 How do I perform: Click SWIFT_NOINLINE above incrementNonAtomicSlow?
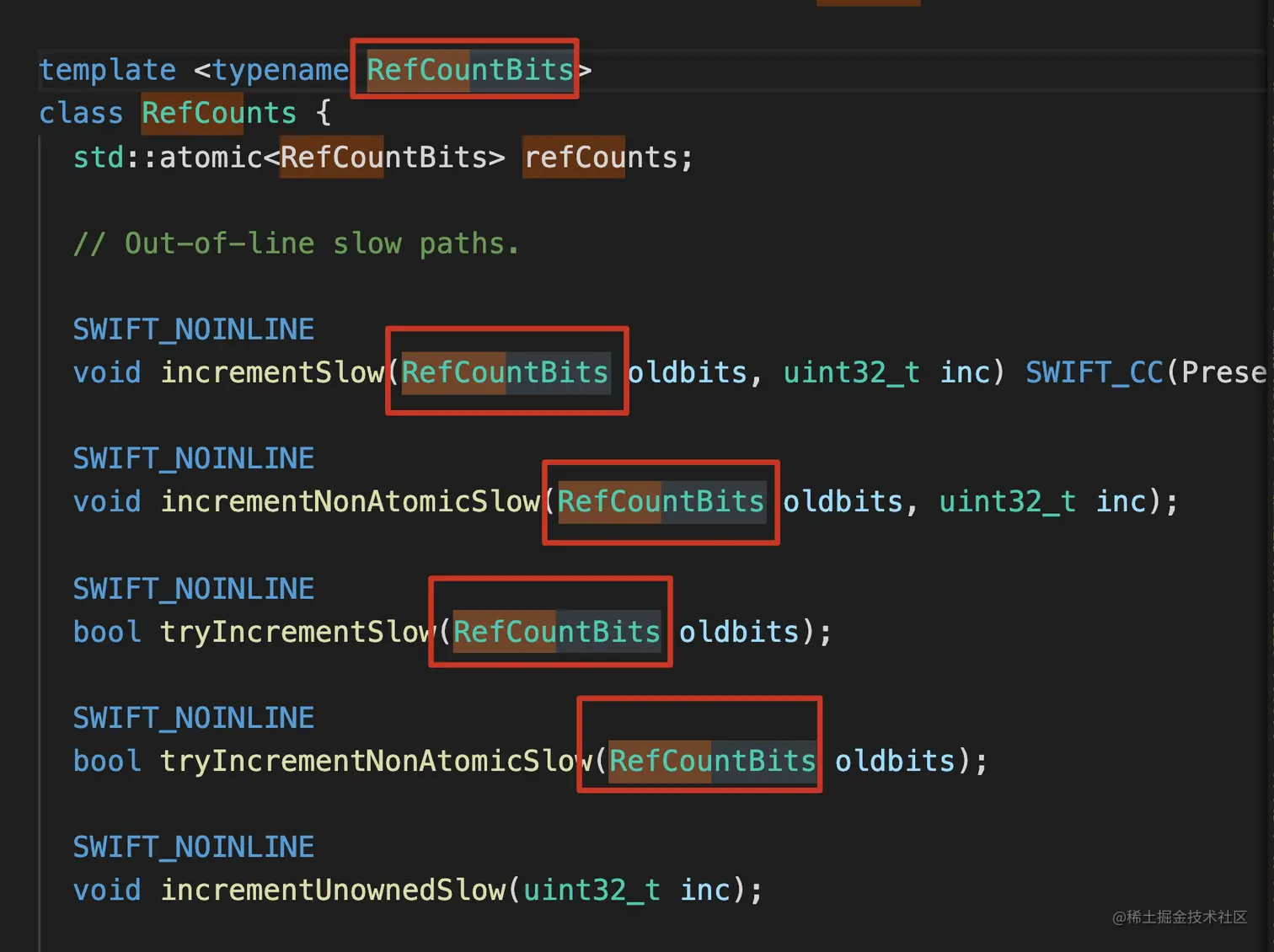(194, 458)
